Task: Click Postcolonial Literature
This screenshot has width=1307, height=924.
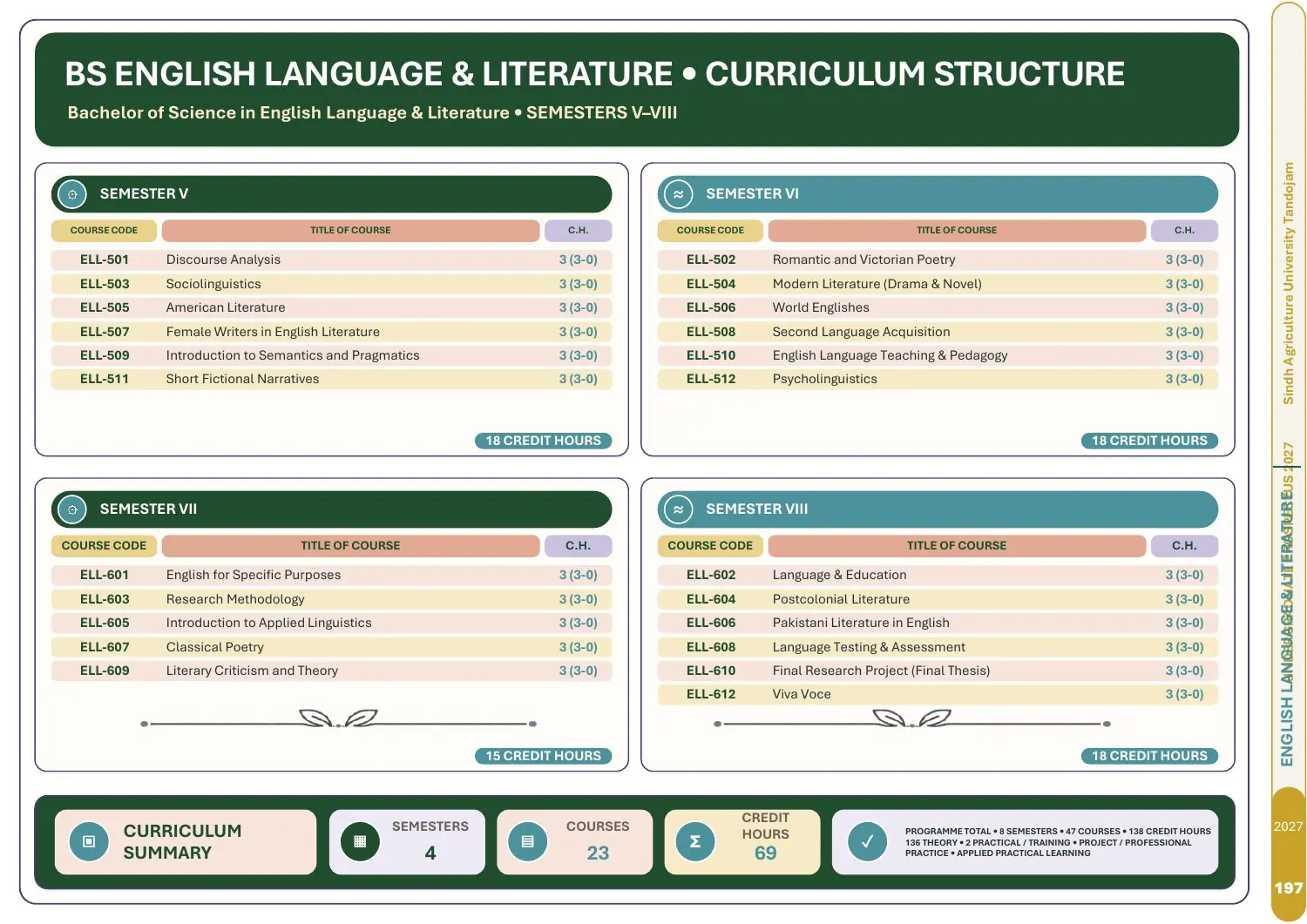Action: pos(841,599)
